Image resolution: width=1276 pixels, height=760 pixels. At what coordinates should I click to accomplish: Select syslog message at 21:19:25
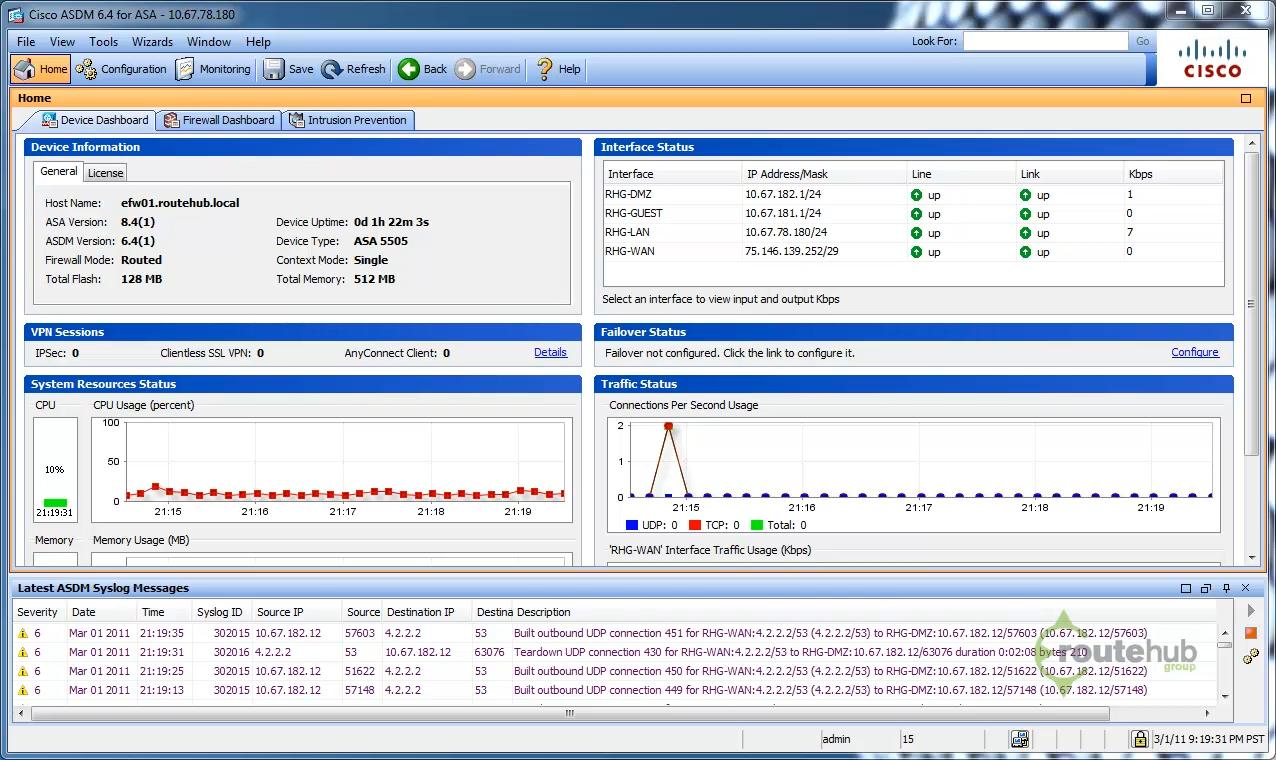point(615,671)
